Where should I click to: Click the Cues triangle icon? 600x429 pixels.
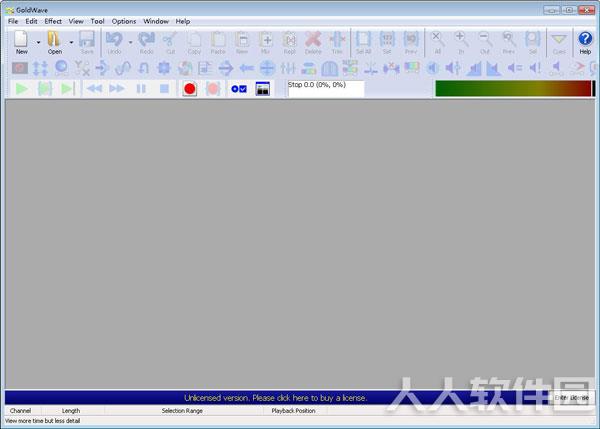(559, 42)
